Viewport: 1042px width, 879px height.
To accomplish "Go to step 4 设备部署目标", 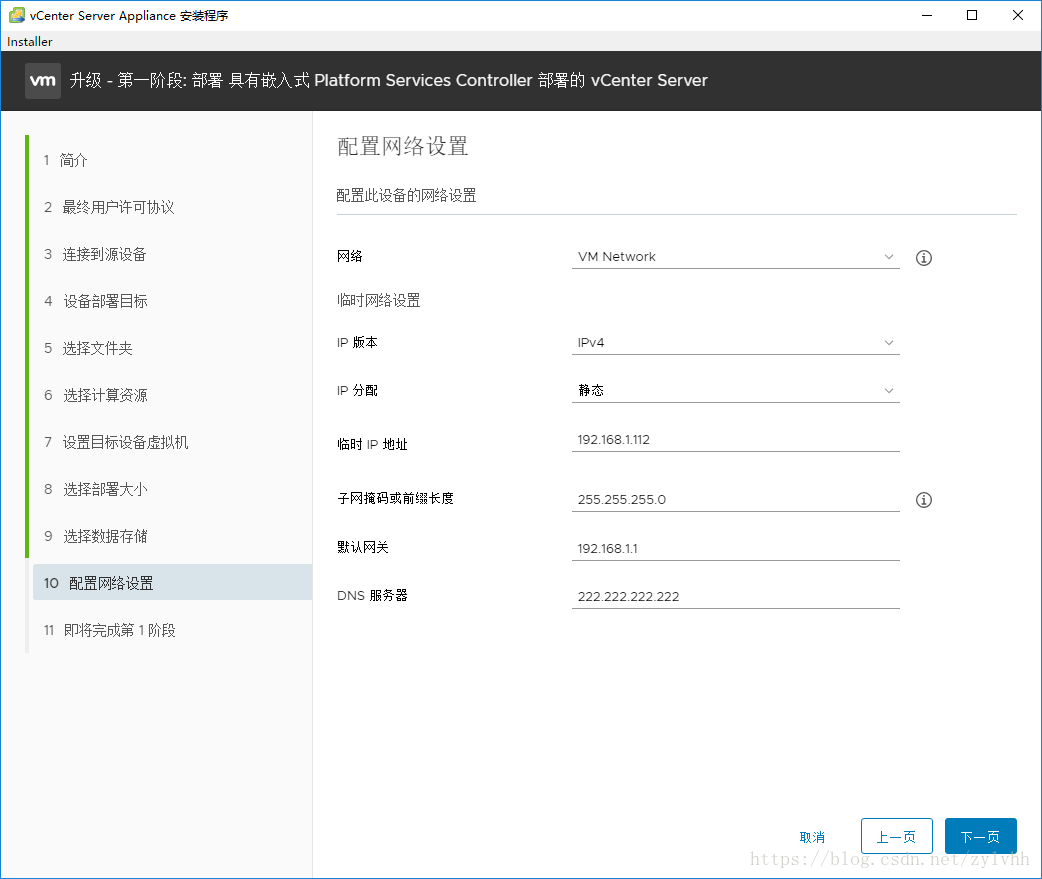I will [x=96, y=302].
